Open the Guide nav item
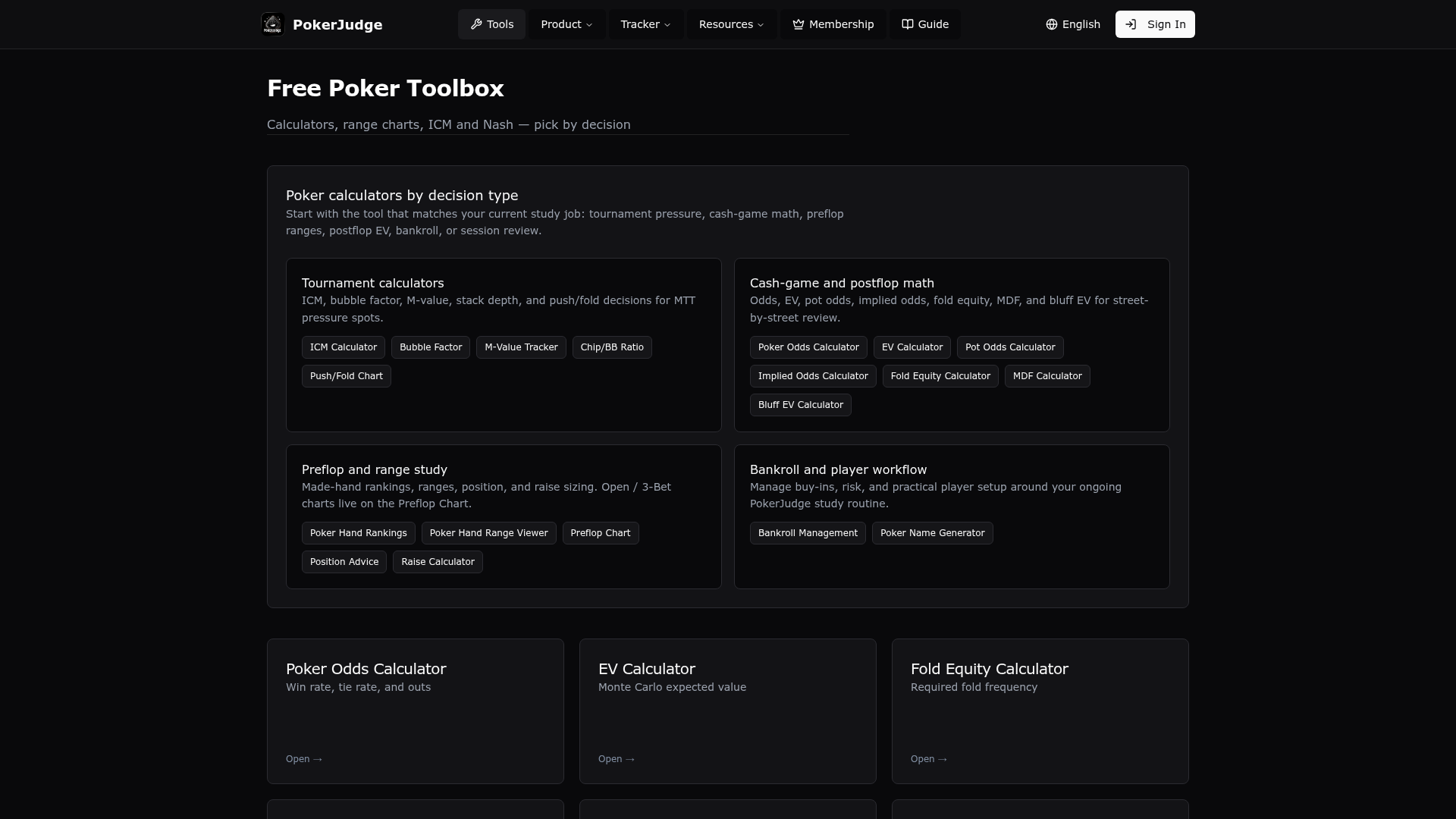 click(x=925, y=24)
